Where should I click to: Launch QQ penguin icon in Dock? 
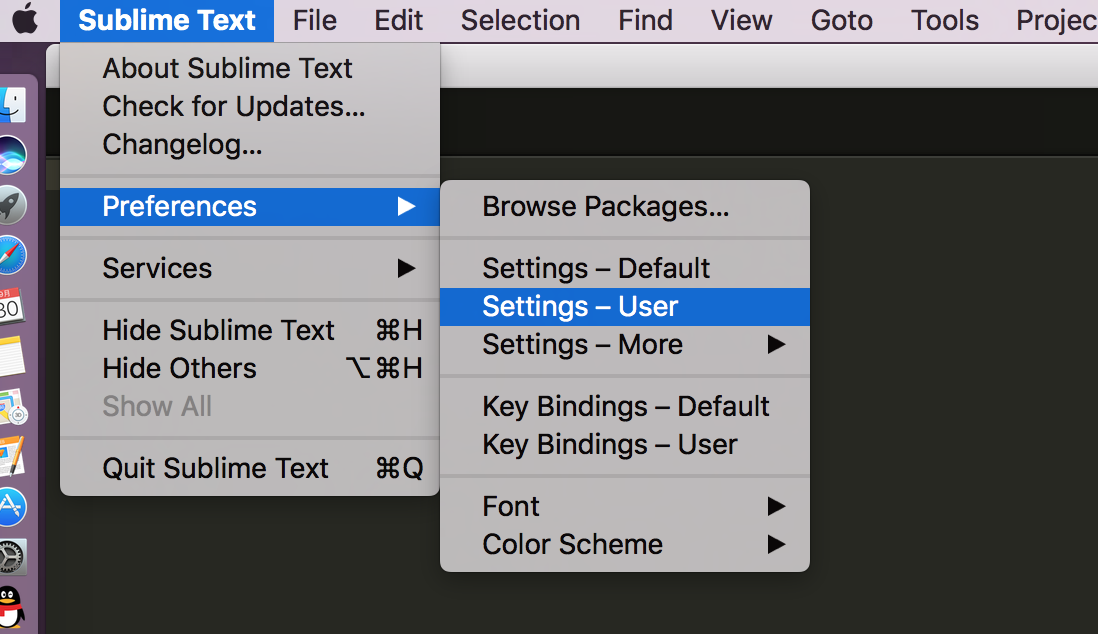coord(12,607)
